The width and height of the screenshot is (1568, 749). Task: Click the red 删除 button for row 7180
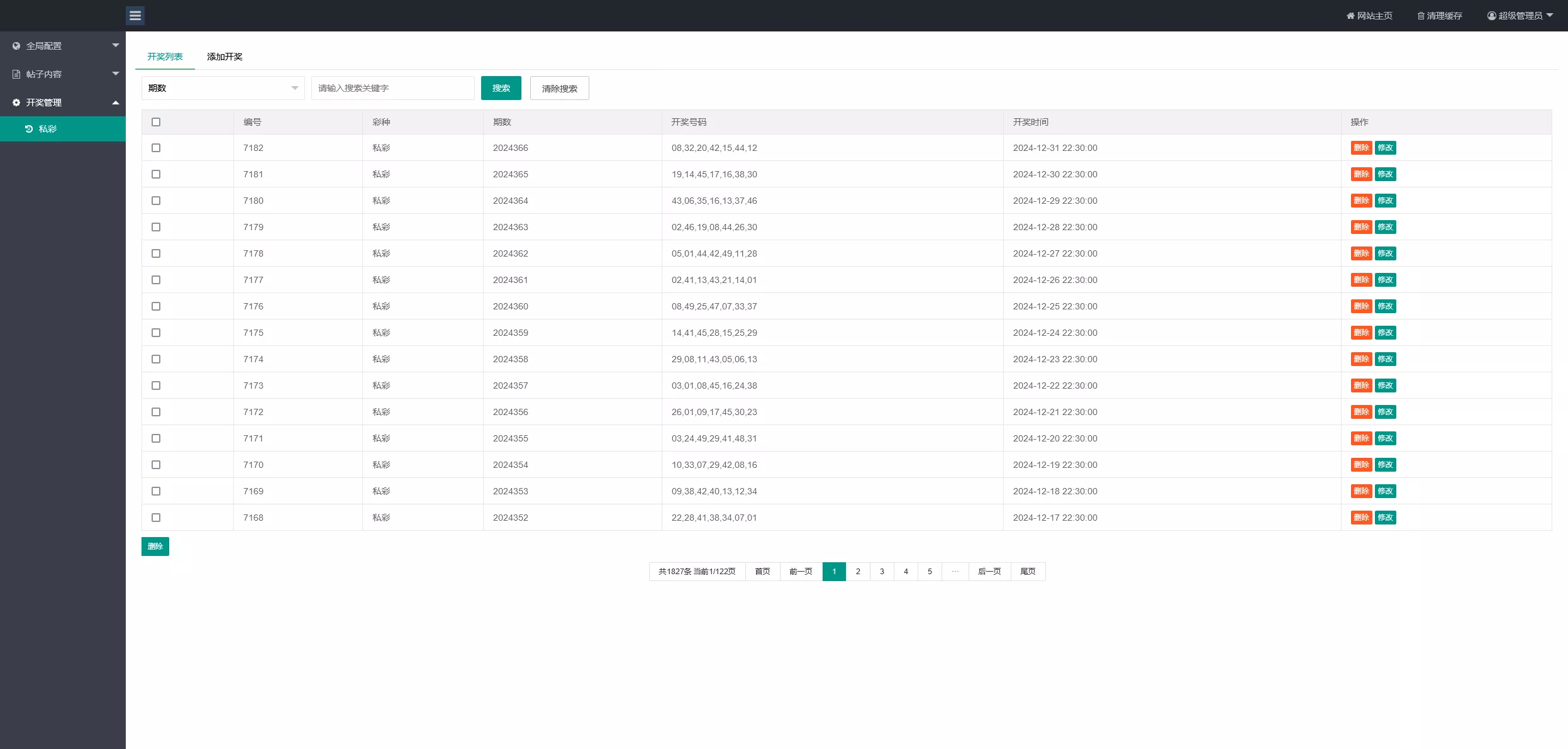pos(1361,201)
